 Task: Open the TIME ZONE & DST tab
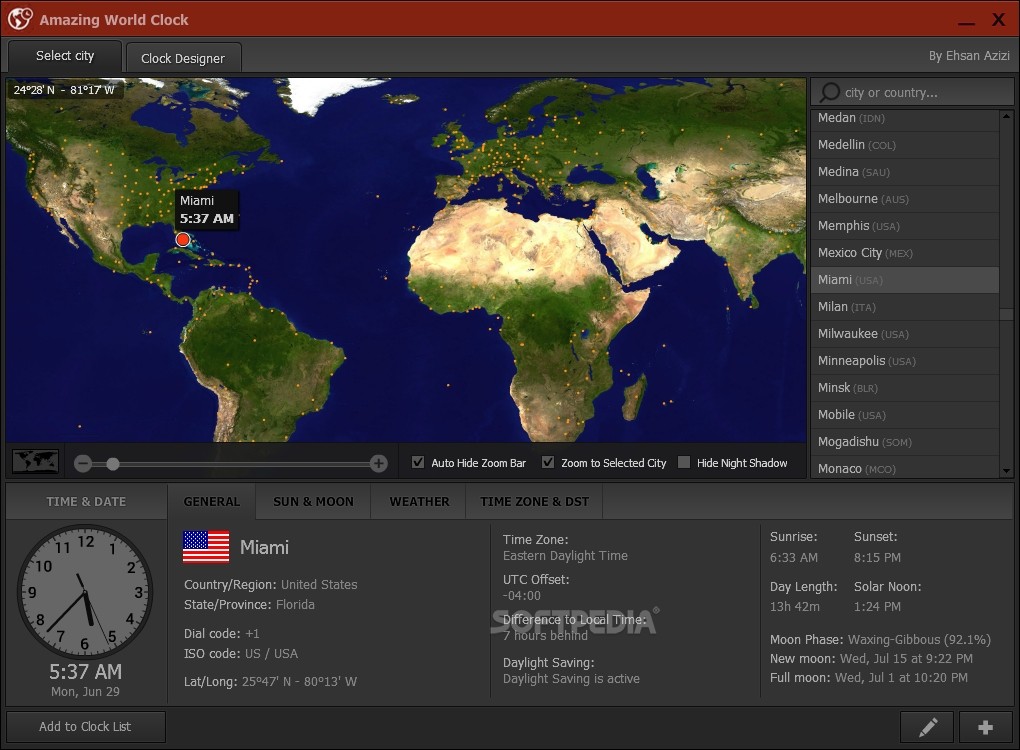click(534, 502)
